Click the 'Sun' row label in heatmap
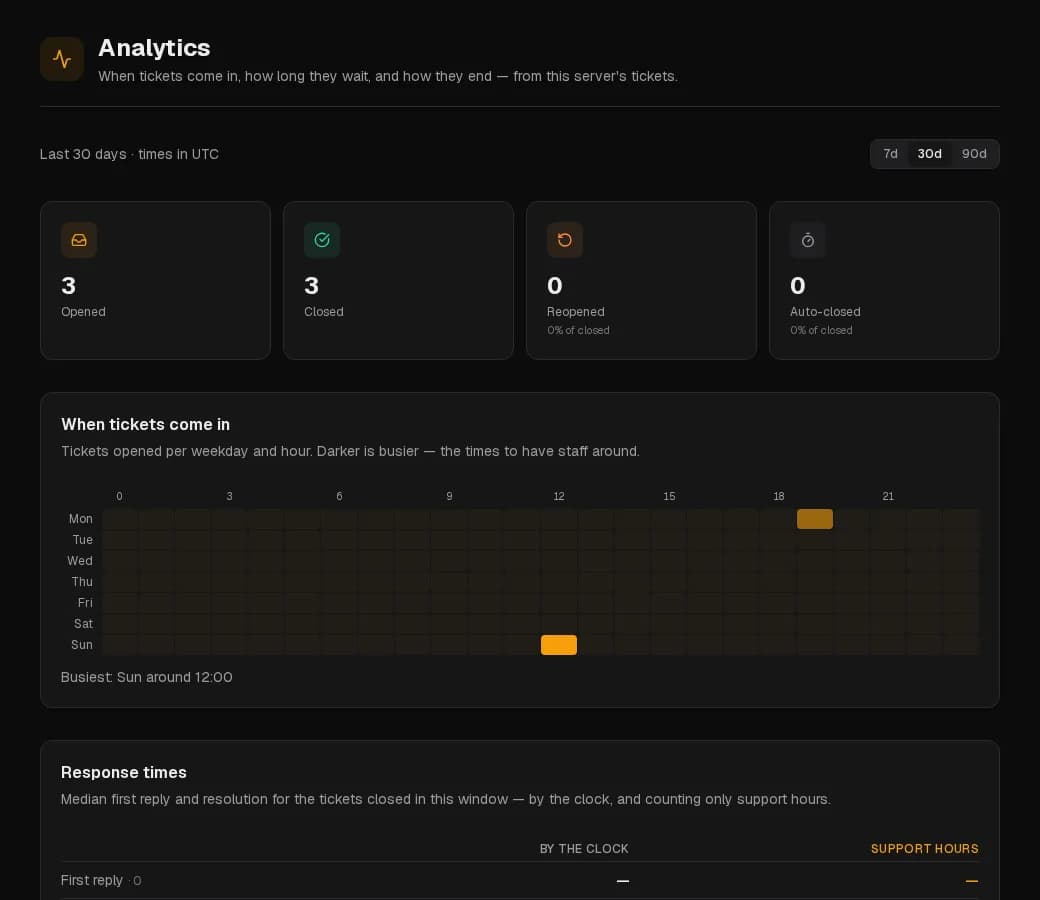The width and height of the screenshot is (1040, 900). click(82, 645)
